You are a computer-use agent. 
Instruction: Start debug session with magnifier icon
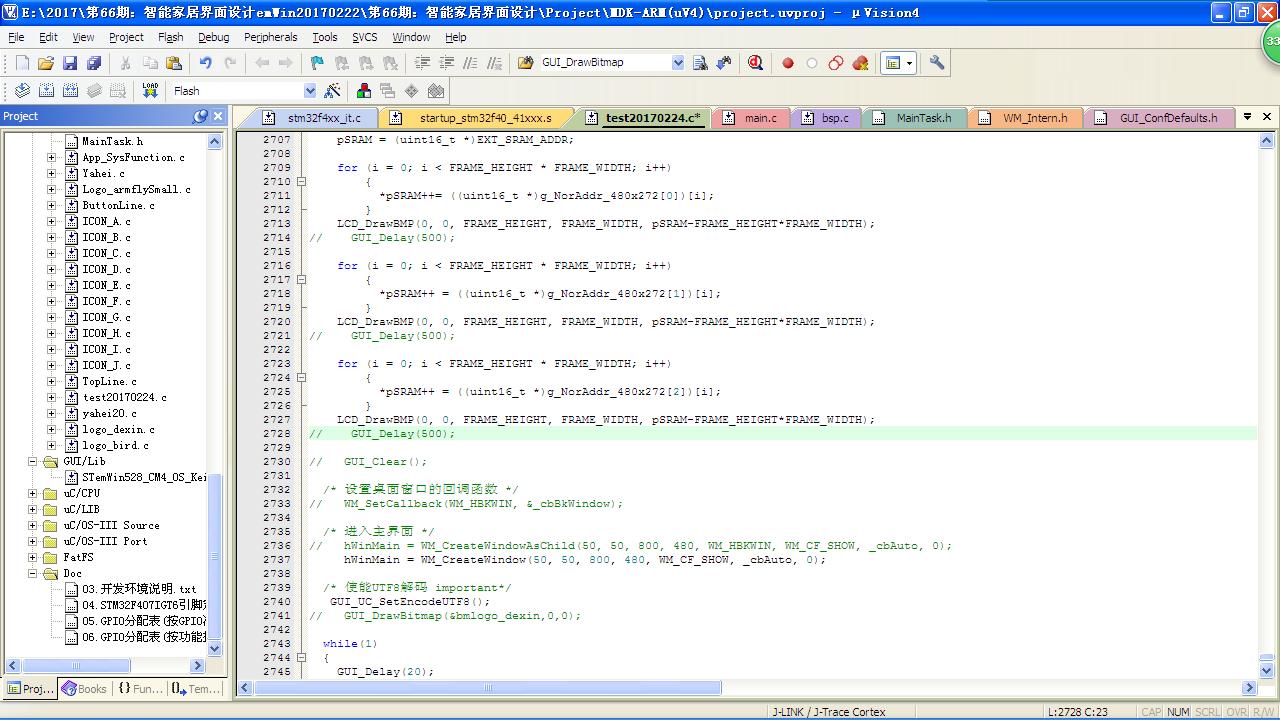(x=755, y=63)
